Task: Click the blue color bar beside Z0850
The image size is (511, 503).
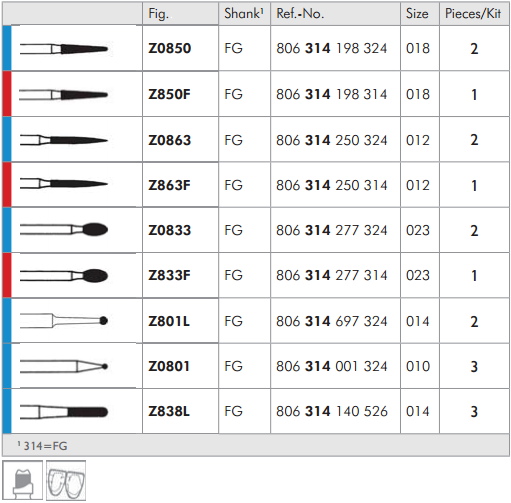Action: tap(7, 48)
